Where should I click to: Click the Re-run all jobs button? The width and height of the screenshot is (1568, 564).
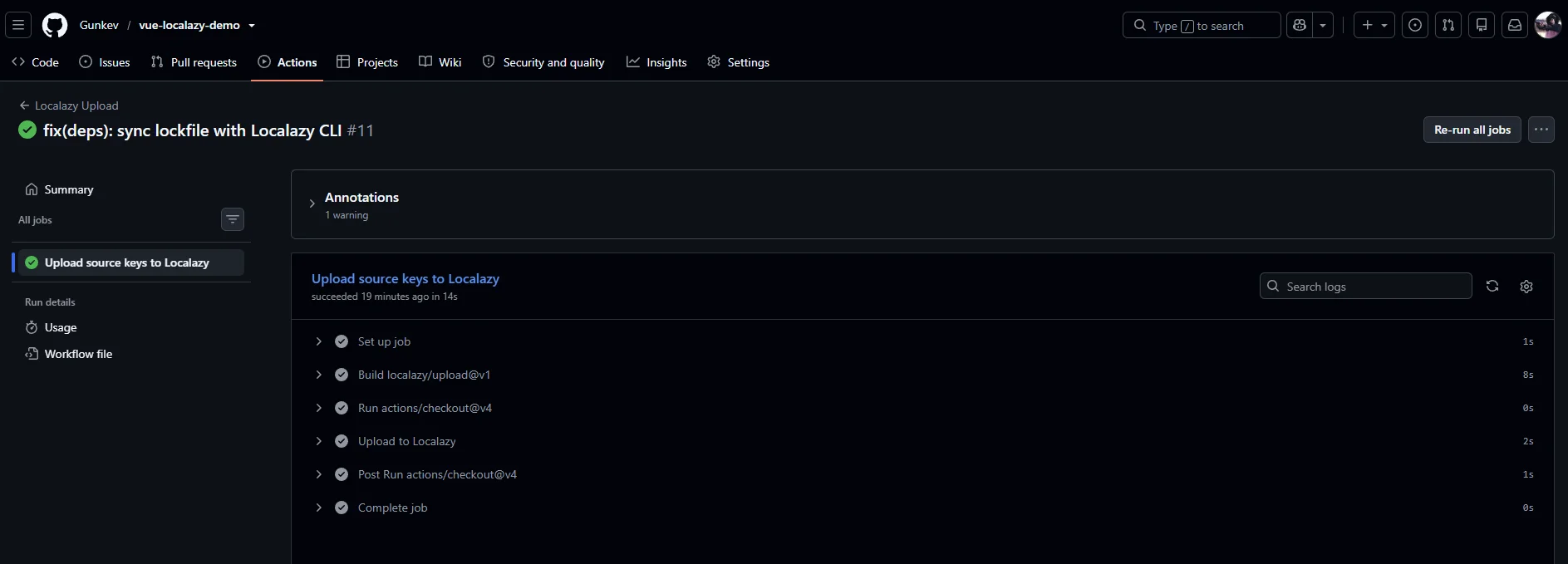coord(1472,130)
